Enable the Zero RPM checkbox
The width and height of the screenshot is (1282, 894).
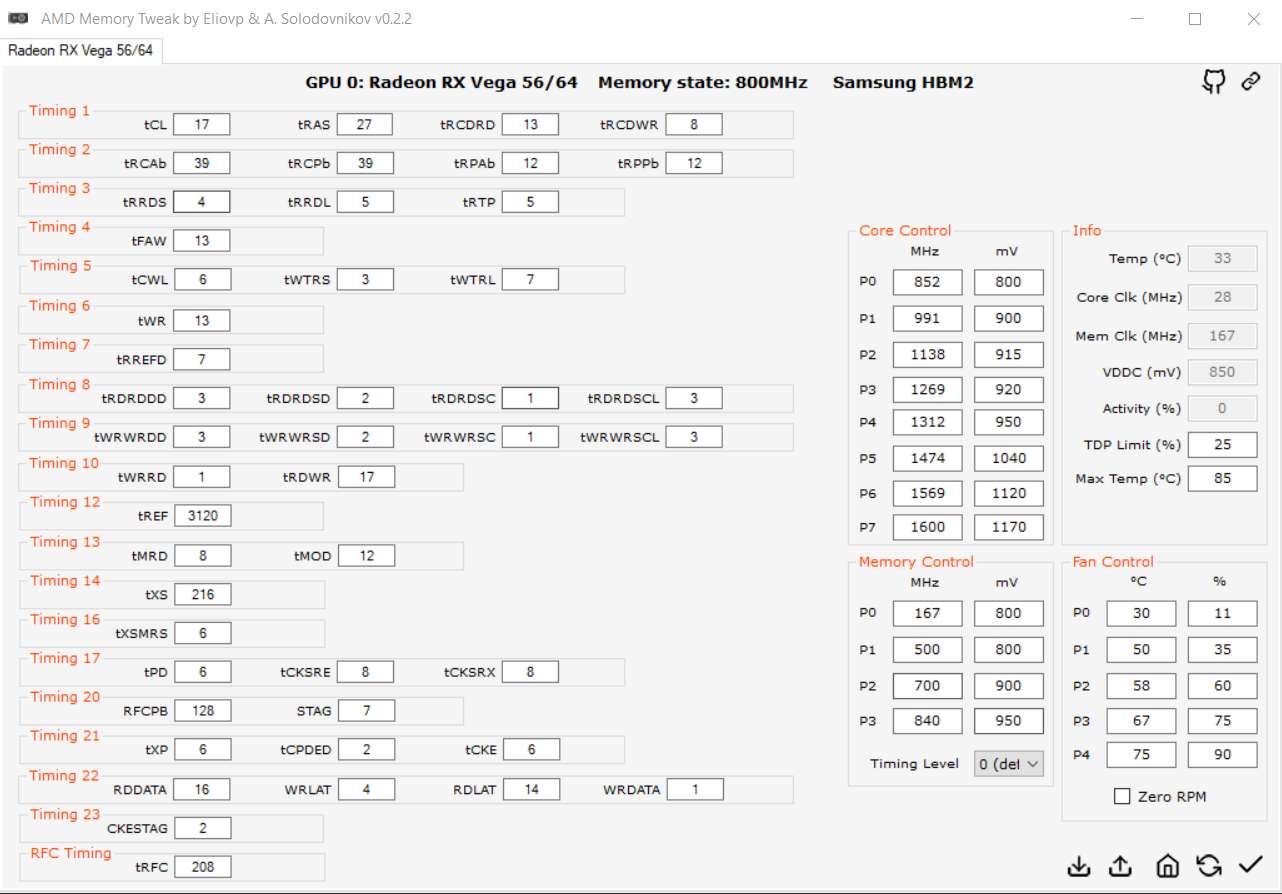point(1122,797)
